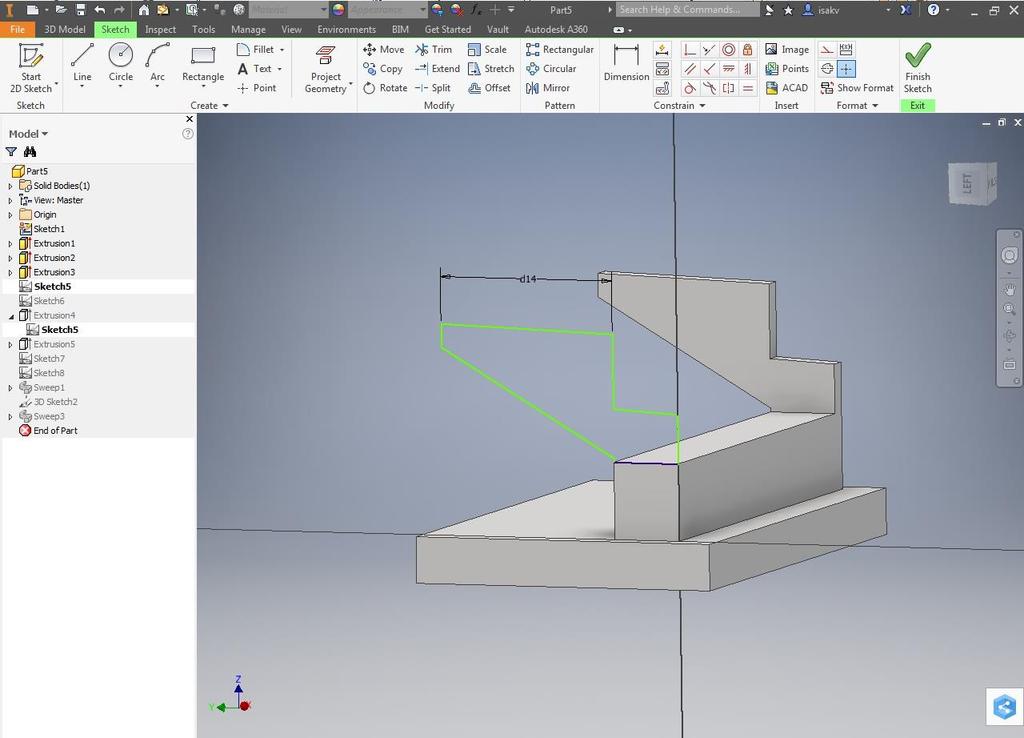Expand the Sweep1 tree node
This screenshot has width=1024, height=738.
pyautogui.click(x=10, y=388)
